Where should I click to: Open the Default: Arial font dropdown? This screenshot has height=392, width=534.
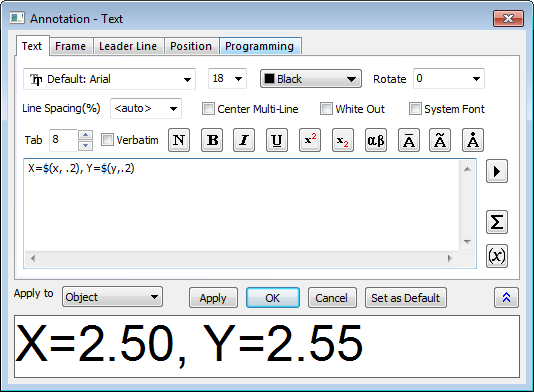[x=109, y=79]
